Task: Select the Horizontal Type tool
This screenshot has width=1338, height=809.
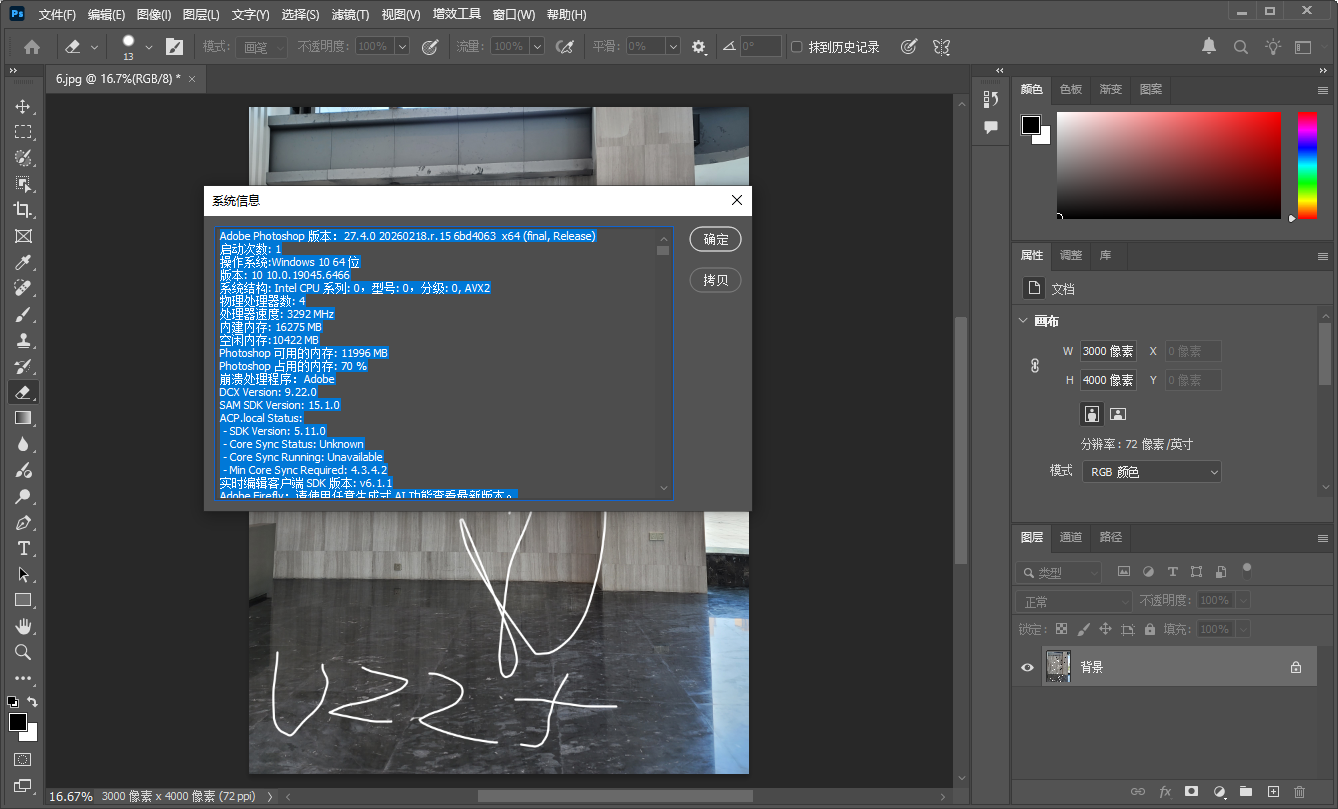Action: click(24, 548)
